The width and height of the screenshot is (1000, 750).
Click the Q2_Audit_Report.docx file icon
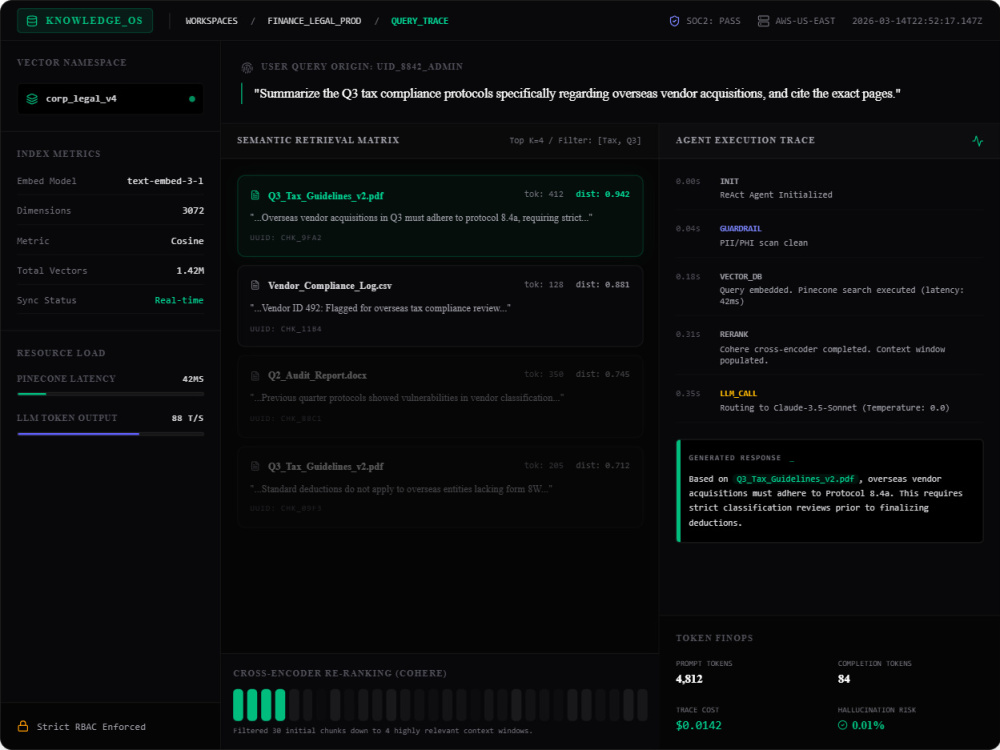click(x=255, y=376)
